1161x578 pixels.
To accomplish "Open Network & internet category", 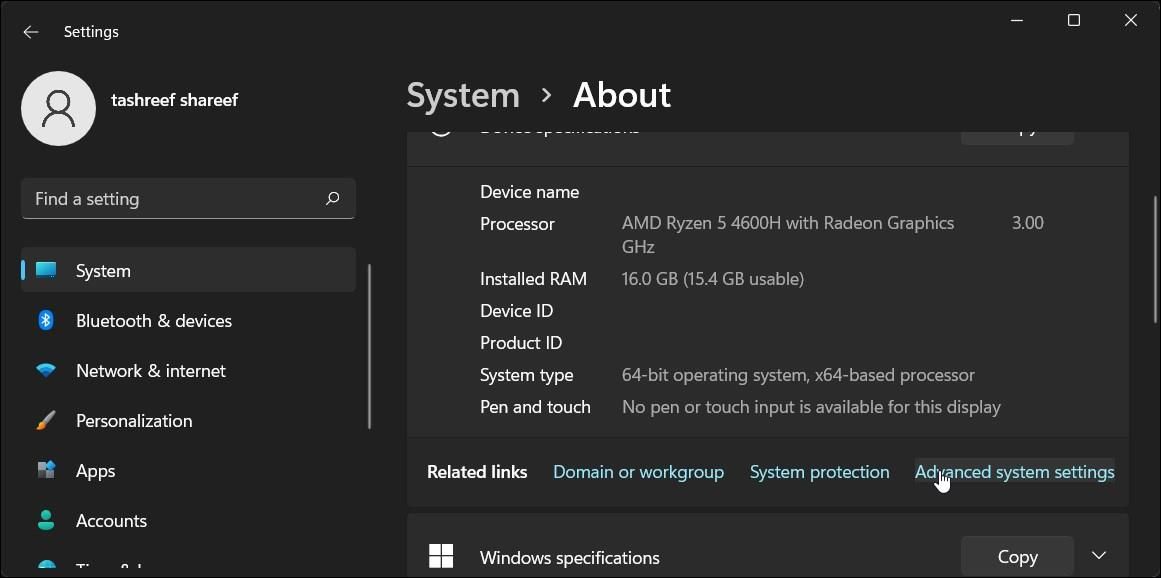I will click(x=189, y=371).
